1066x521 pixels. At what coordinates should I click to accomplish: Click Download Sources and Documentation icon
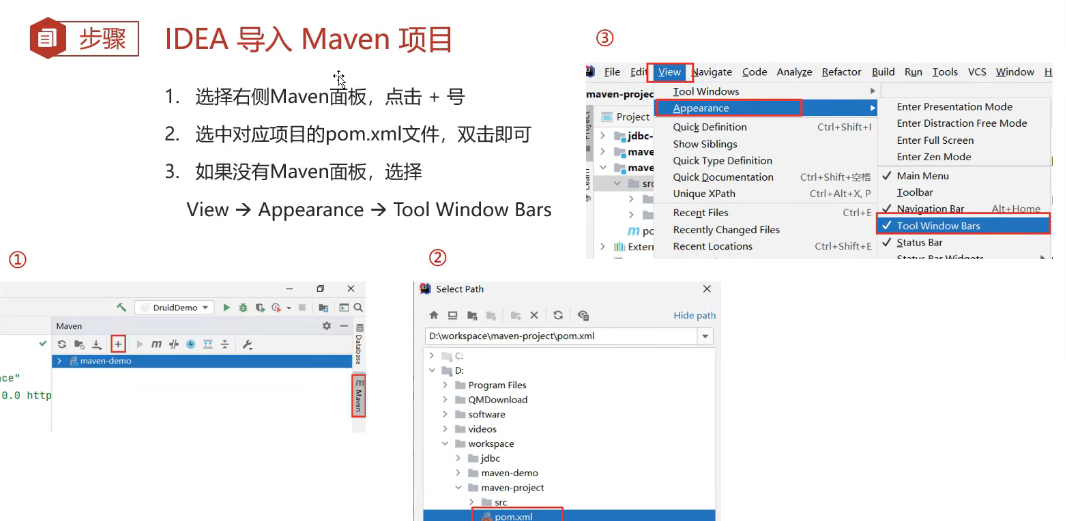(x=97, y=344)
